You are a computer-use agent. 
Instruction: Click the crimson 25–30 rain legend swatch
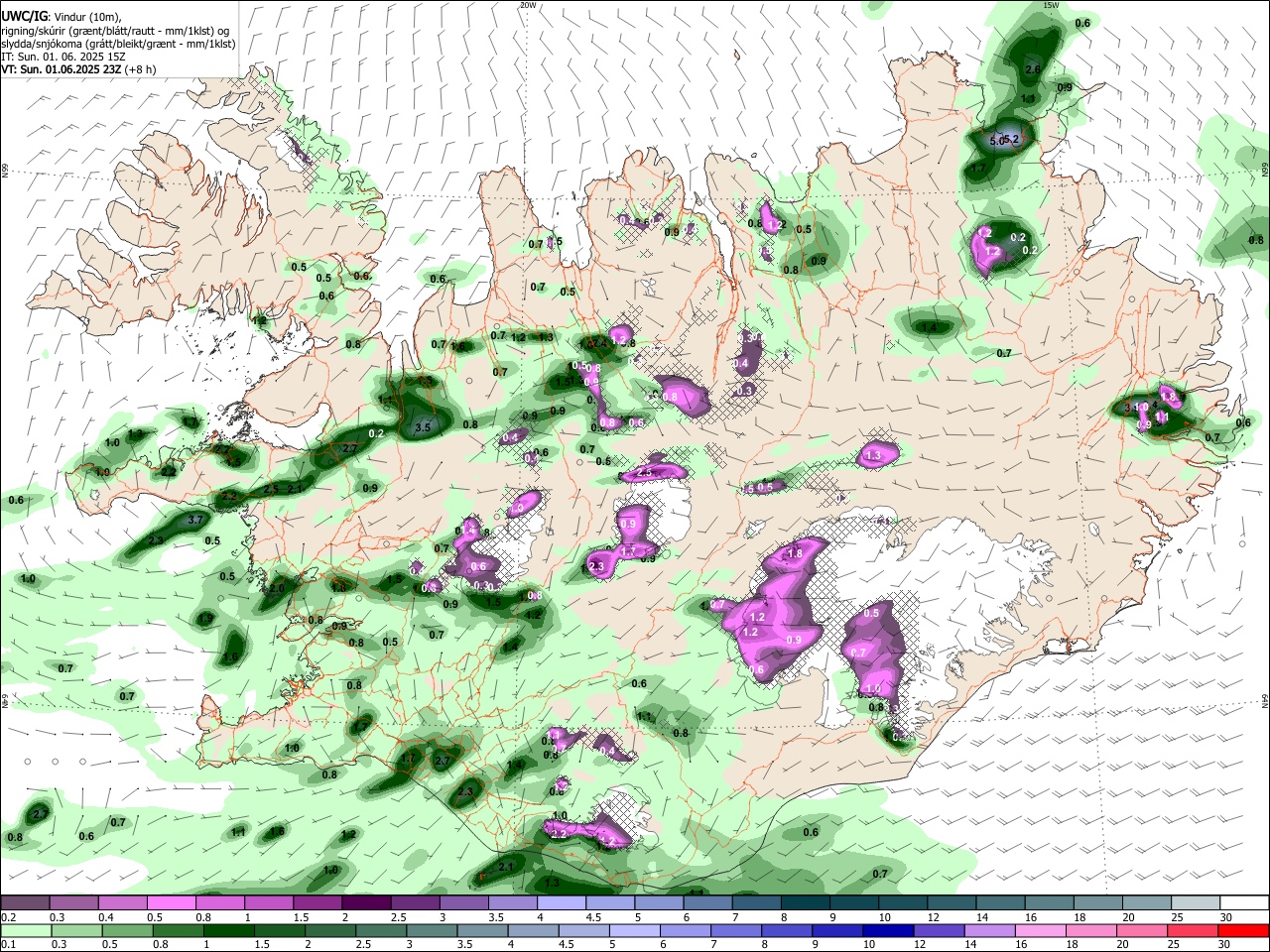1194,931
